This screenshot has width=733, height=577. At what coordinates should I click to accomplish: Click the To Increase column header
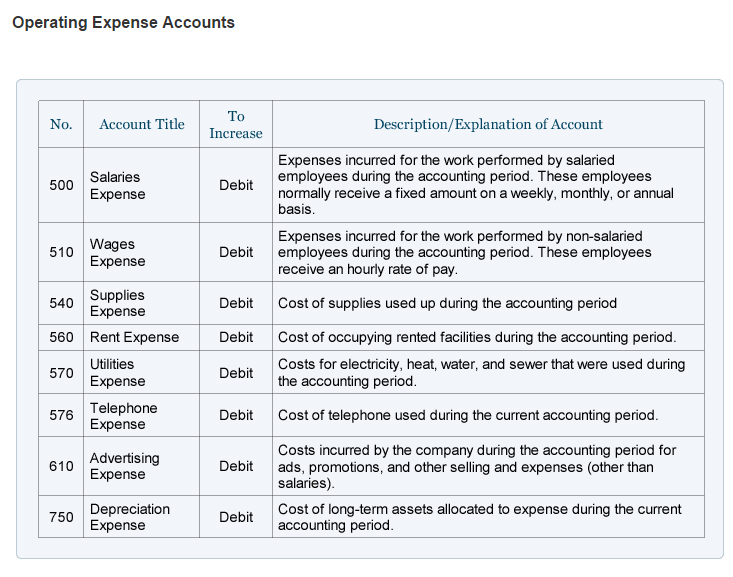click(236, 124)
